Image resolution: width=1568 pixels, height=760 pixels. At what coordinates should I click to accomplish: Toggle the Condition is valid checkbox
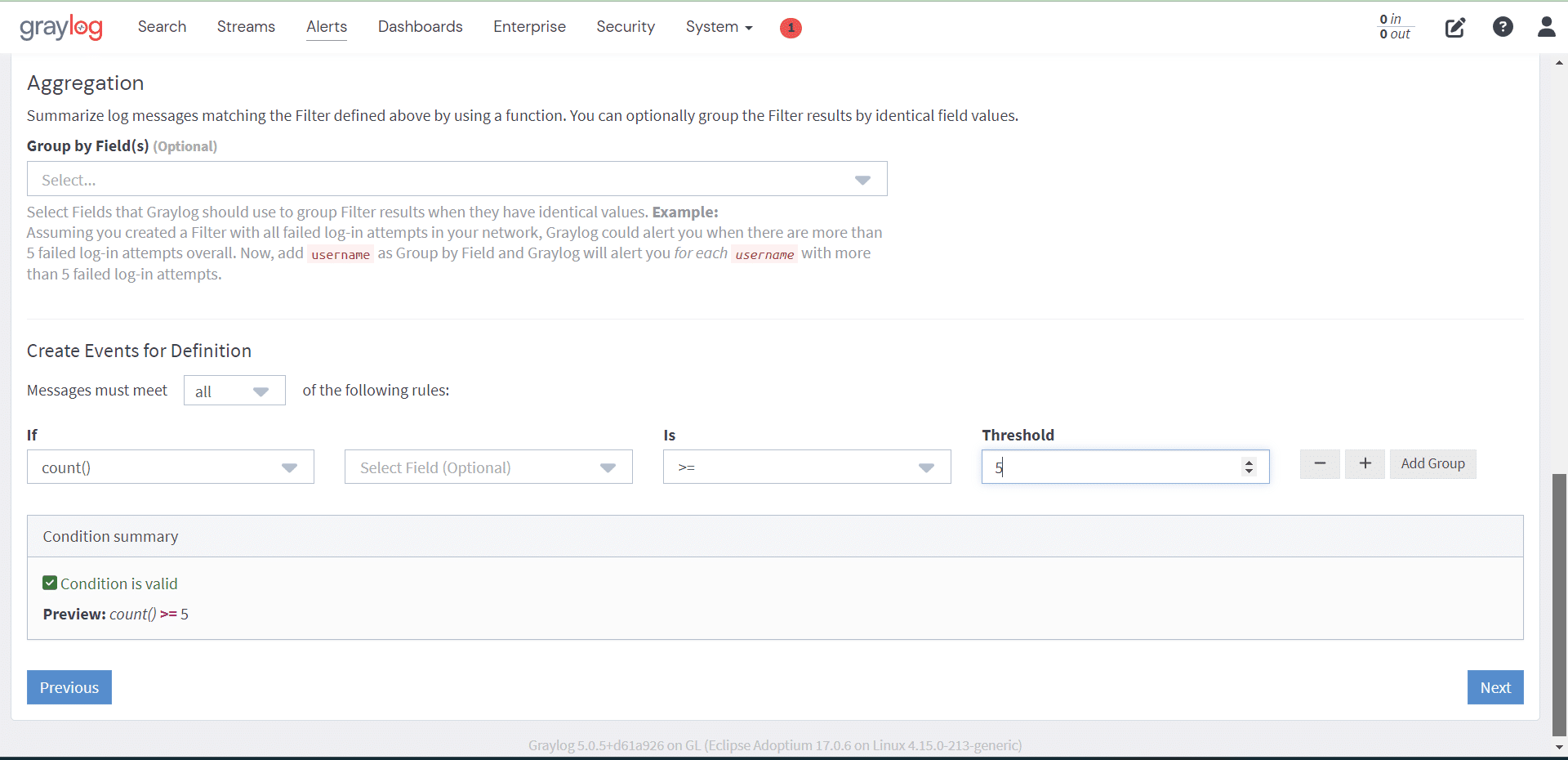(x=50, y=582)
